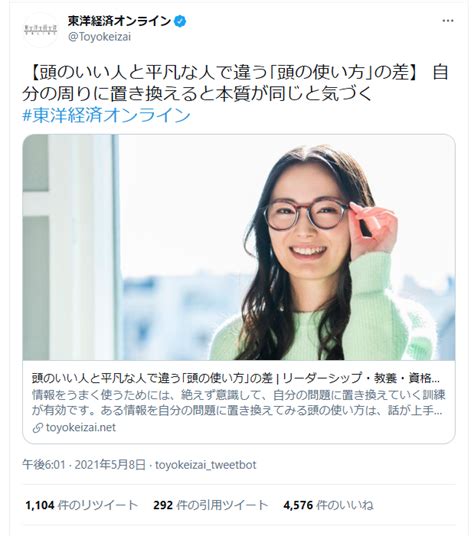
Task: Open the three-dot more options menu
Action: [448, 21]
